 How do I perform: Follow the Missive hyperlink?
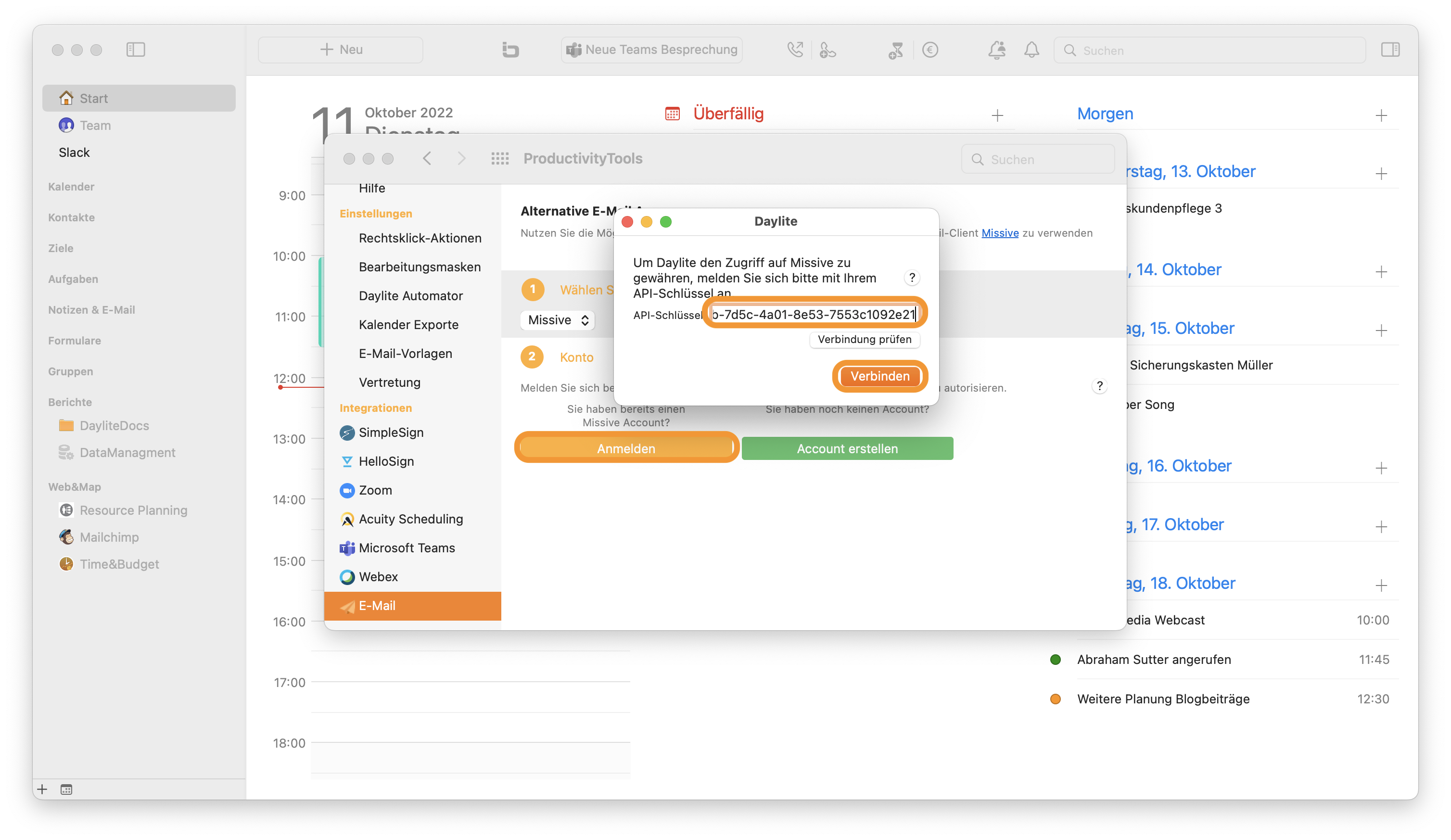point(1000,232)
